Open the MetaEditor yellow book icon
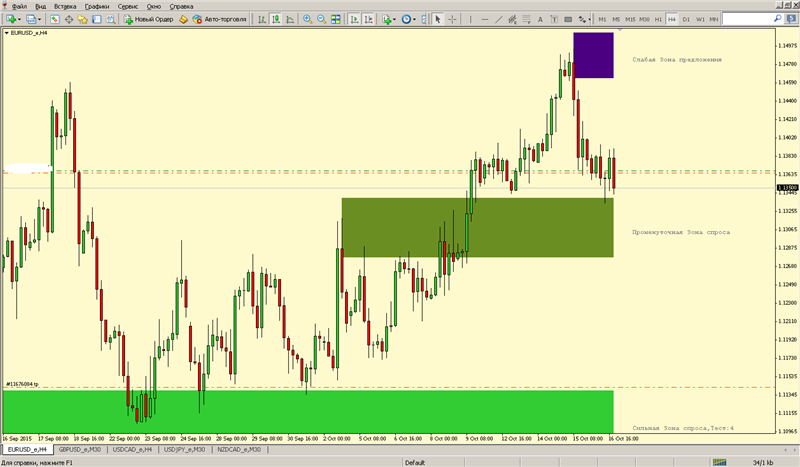The height and width of the screenshot is (467, 800). coord(183,19)
